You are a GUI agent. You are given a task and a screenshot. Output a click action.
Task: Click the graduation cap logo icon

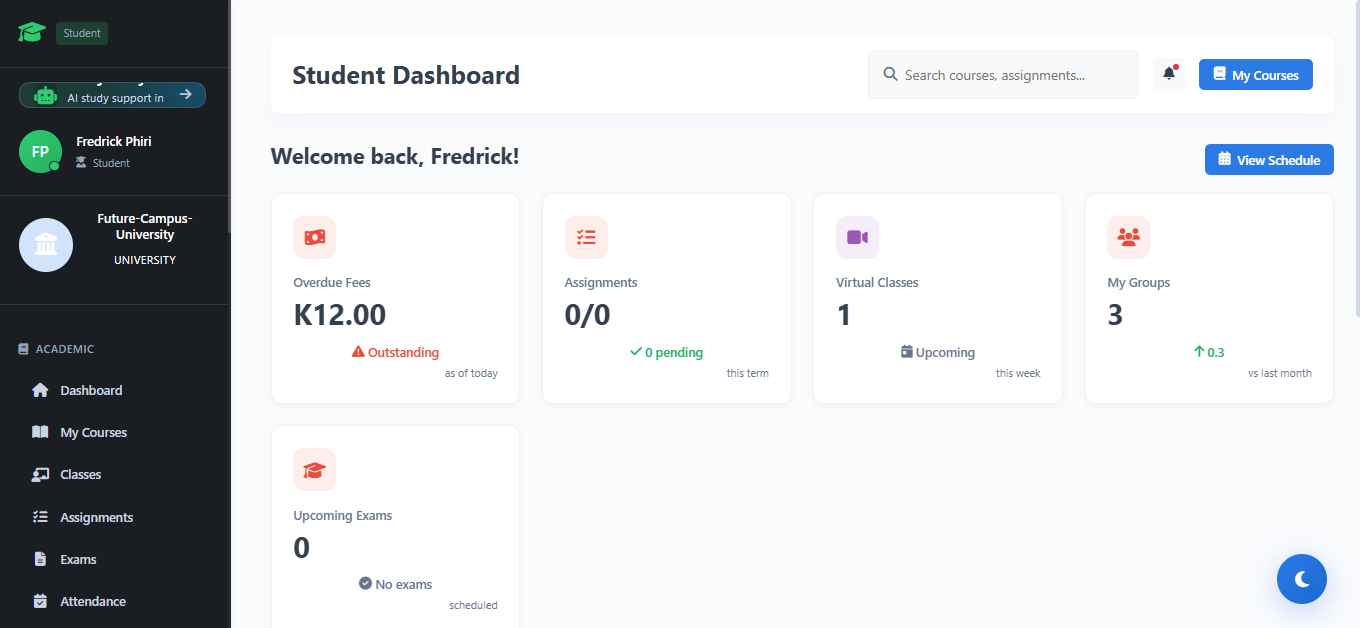[x=32, y=33]
